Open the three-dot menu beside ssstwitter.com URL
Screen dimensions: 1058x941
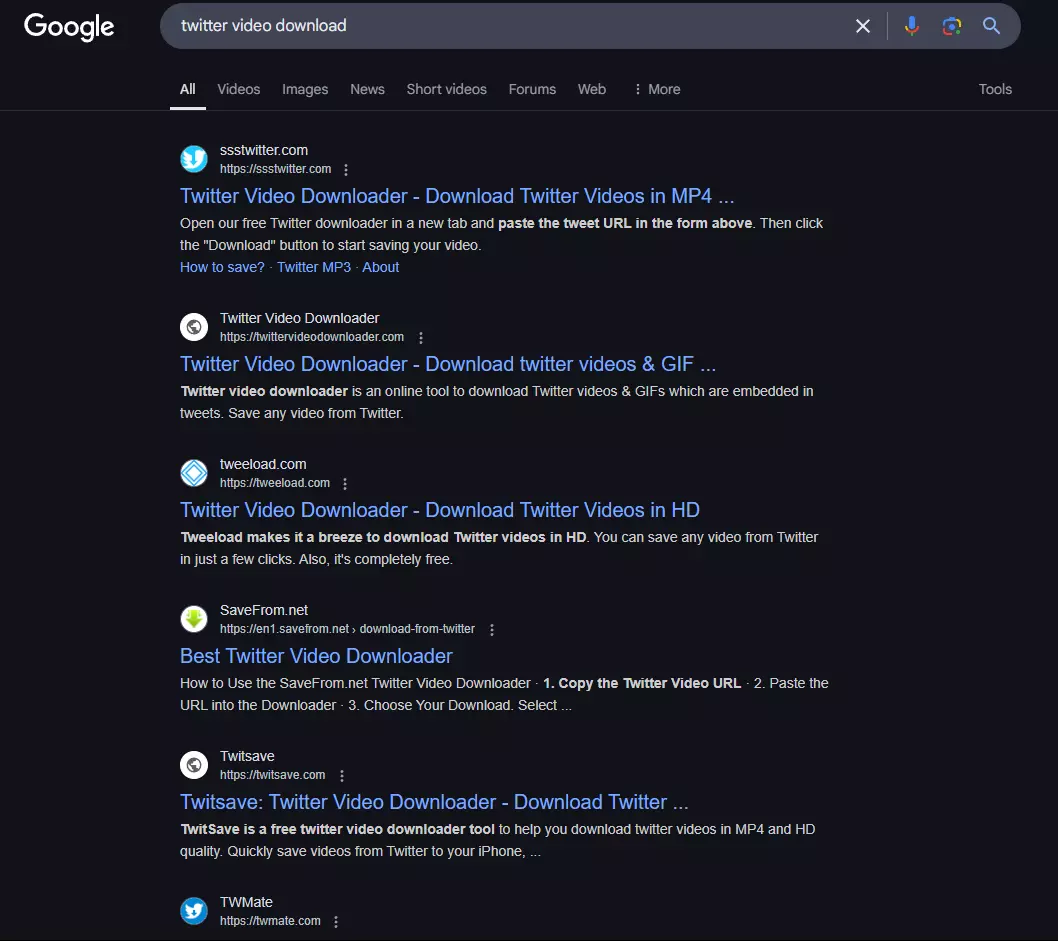coord(346,169)
